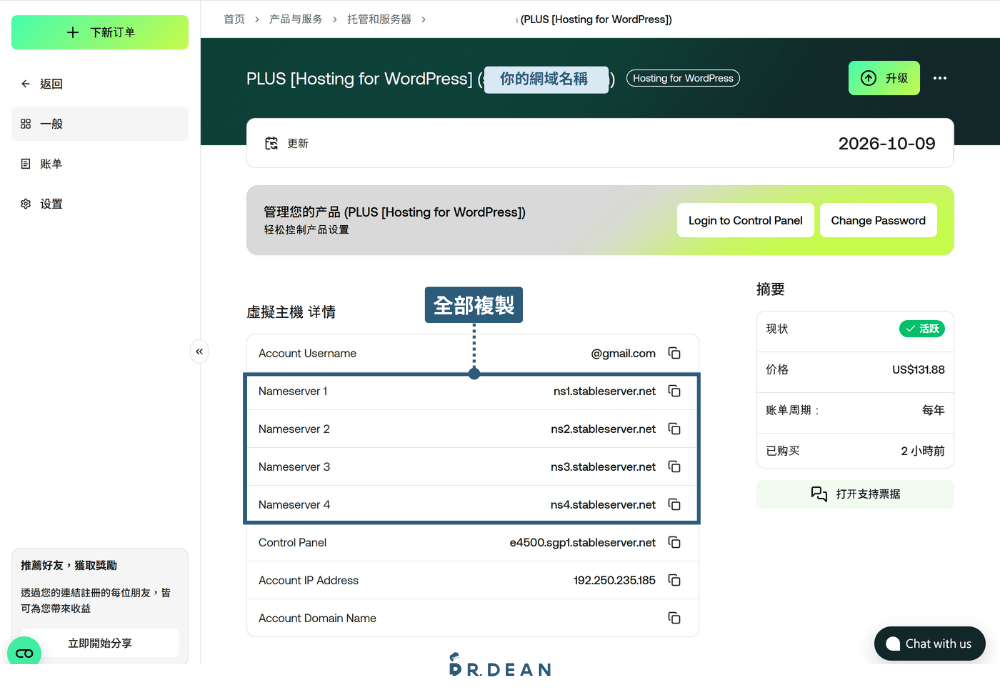This screenshot has width=1000, height=690.
Task: Open the Chat with us bubble
Action: [x=929, y=643]
